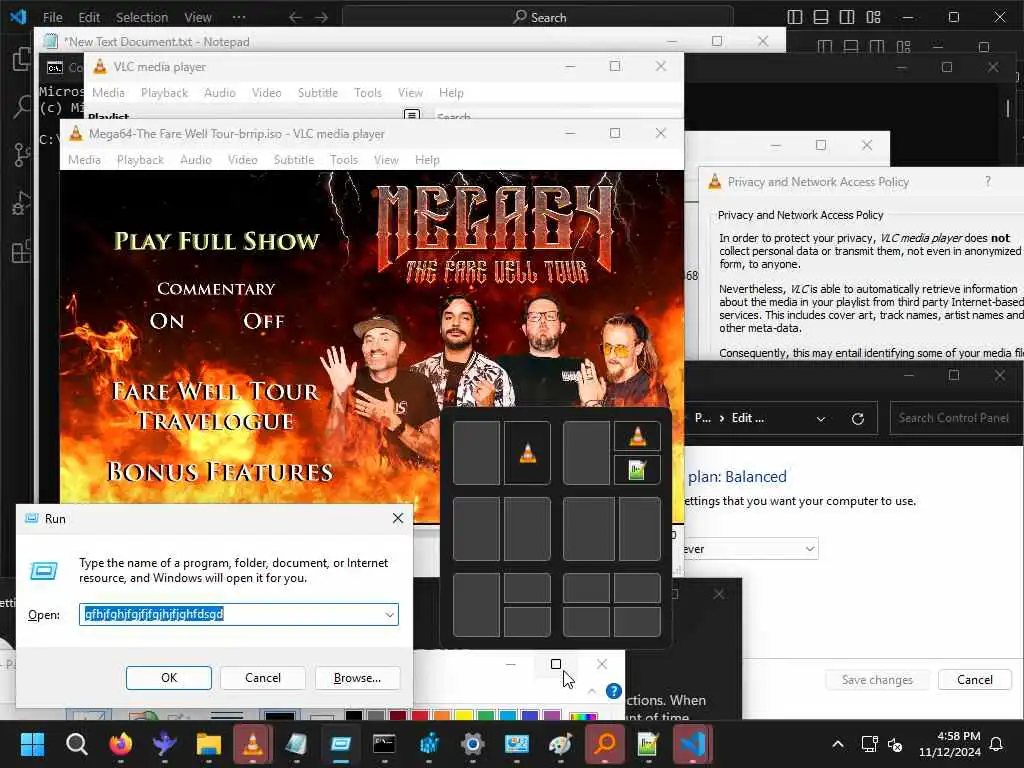Open Subtitle menu in the Mega64 VLC window

(294, 160)
